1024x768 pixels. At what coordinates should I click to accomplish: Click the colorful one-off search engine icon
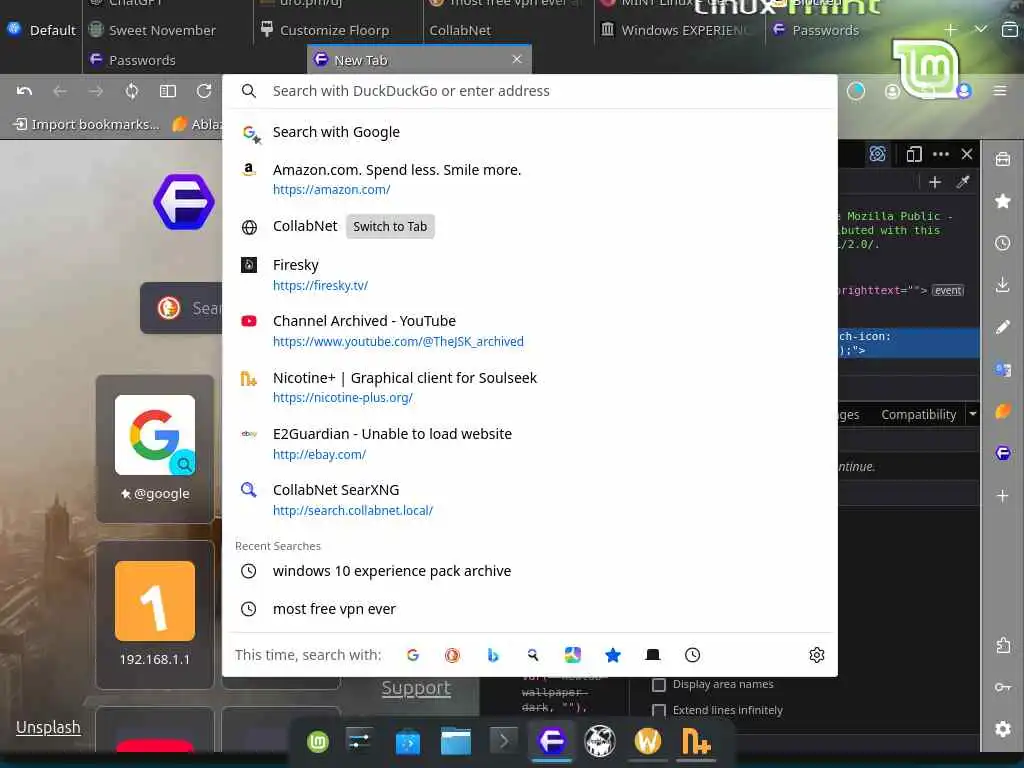pos(573,655)
